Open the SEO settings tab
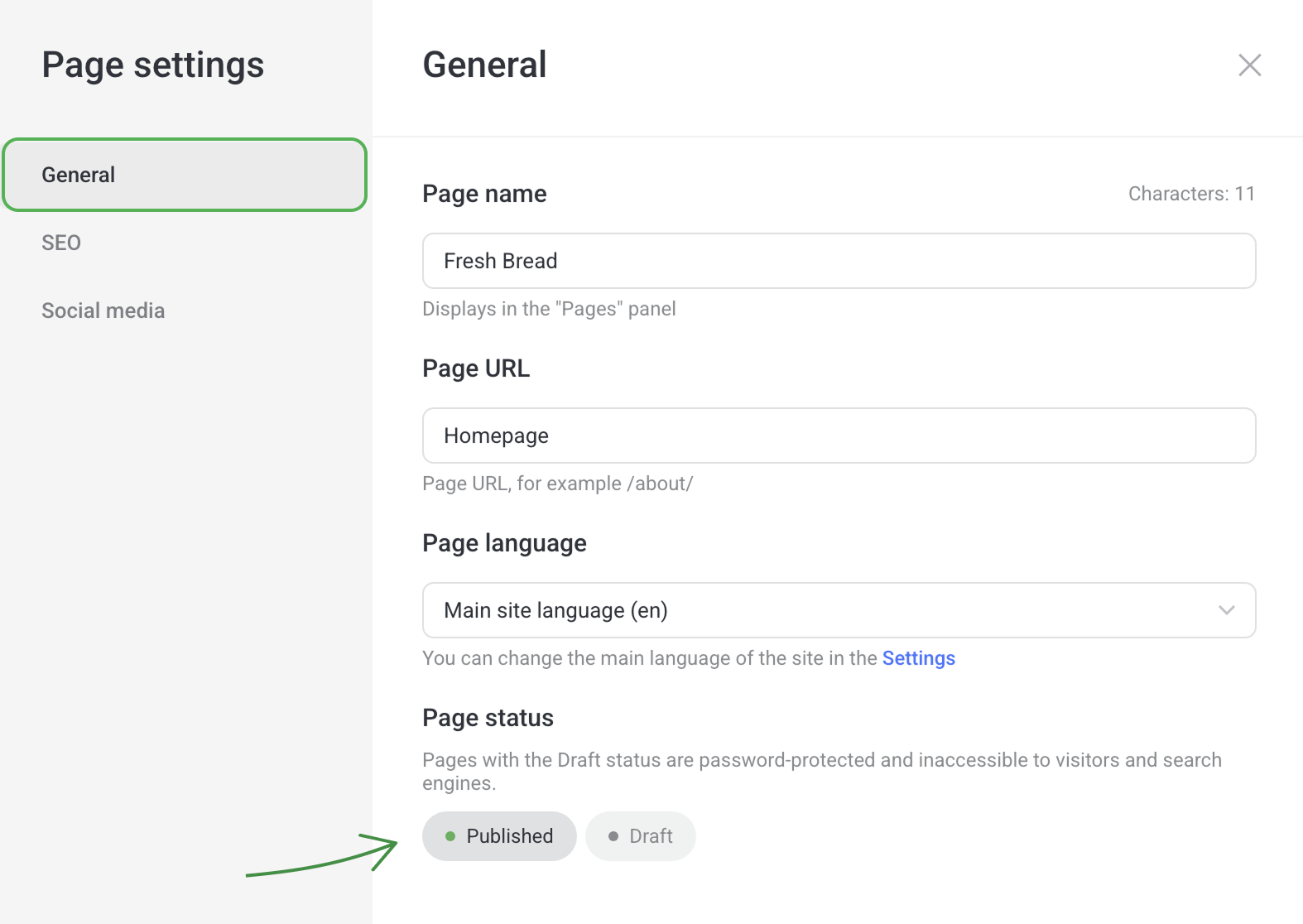Viewport: 1303px width, 924px height. point(61,243)
